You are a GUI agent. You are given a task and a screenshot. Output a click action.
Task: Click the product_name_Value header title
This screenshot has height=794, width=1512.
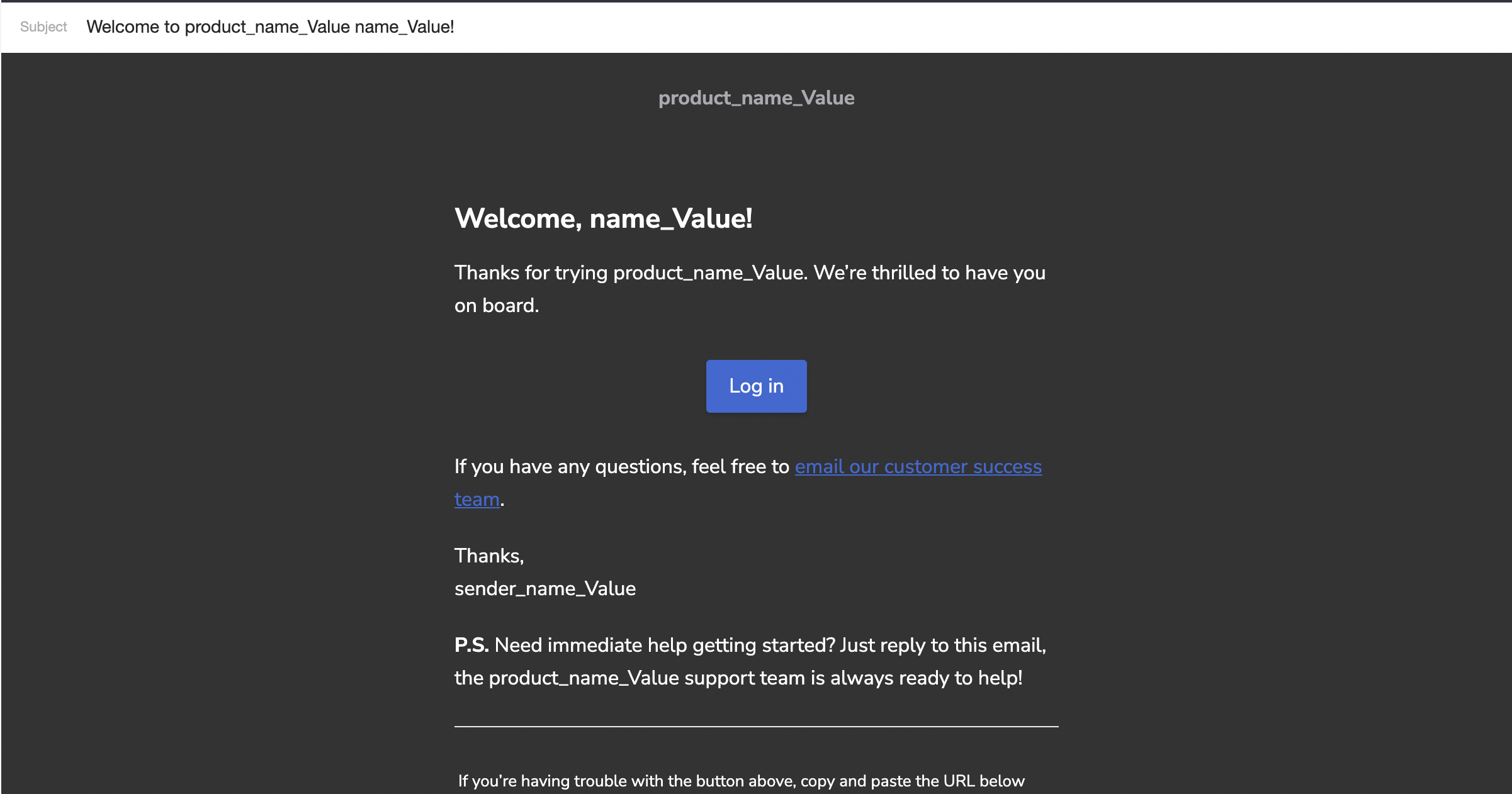(756, 98)
